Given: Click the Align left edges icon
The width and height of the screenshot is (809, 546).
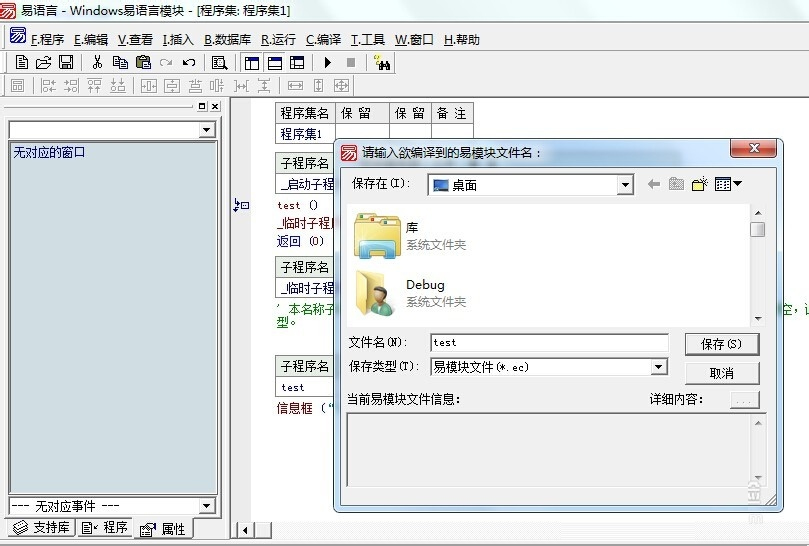Looking at the screenshot, I should tap(48, 86).
